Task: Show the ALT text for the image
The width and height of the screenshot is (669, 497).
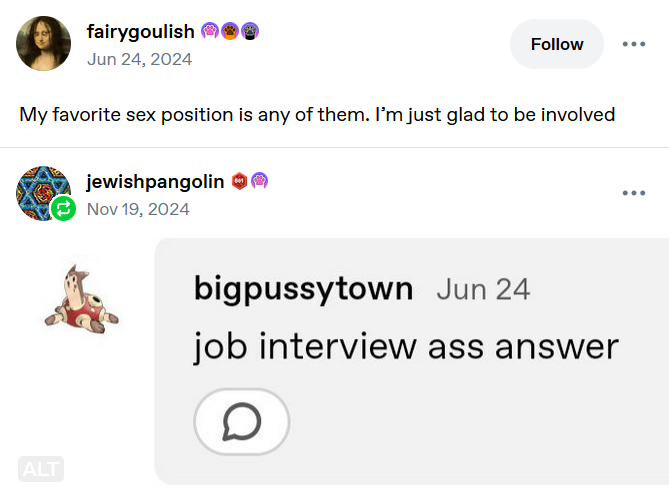Action: coord(40,468)
